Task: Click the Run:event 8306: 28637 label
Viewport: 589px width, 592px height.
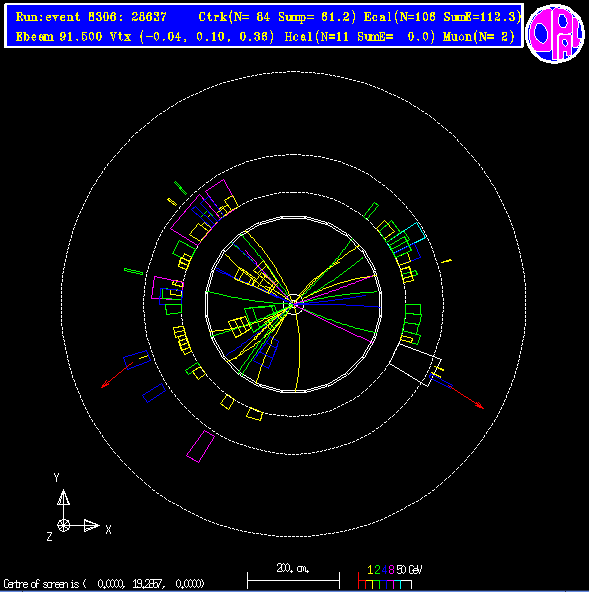Action: (x=91, y=17)
